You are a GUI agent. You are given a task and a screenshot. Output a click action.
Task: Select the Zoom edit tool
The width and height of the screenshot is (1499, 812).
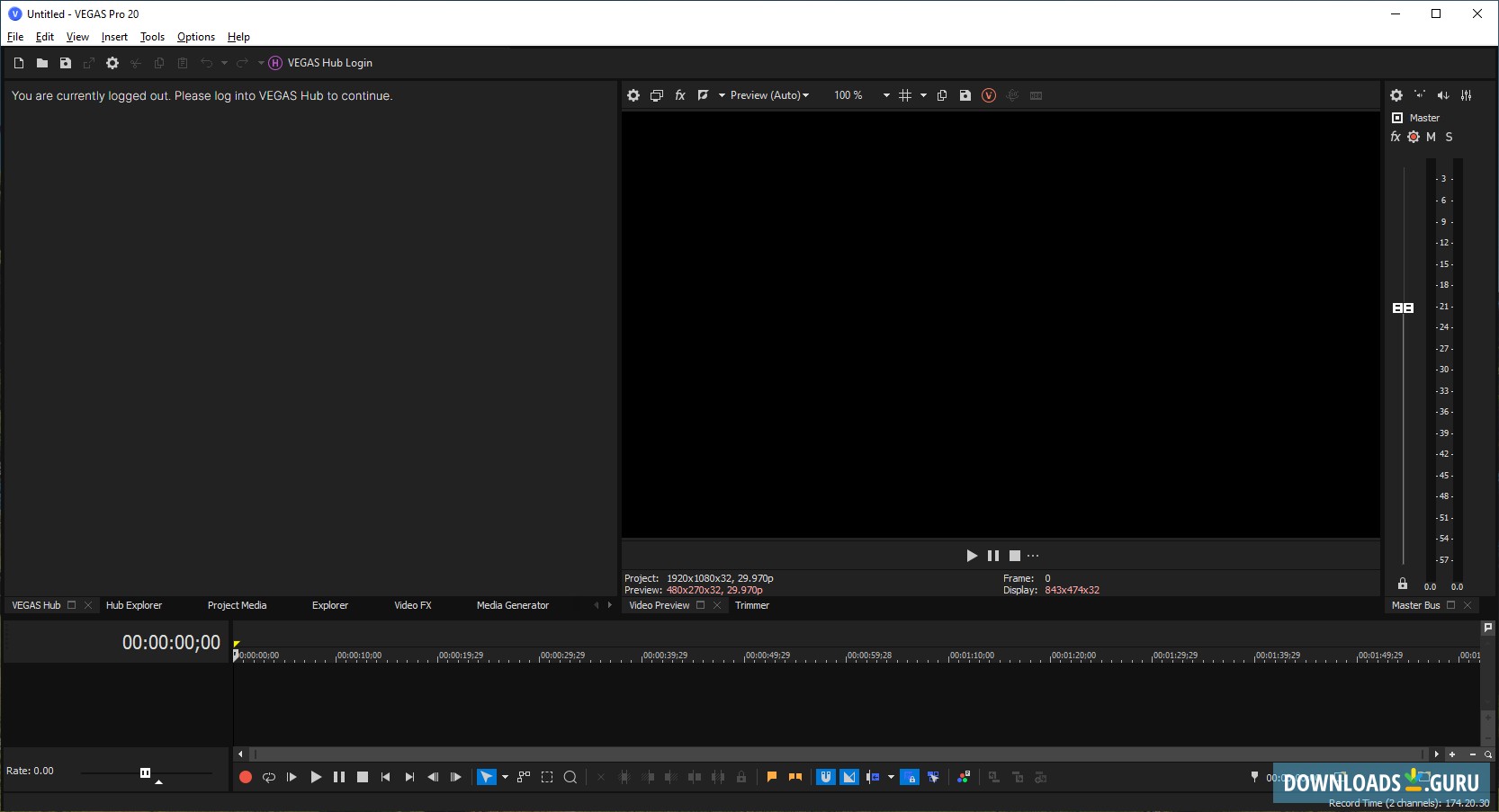tap(570, 777)
